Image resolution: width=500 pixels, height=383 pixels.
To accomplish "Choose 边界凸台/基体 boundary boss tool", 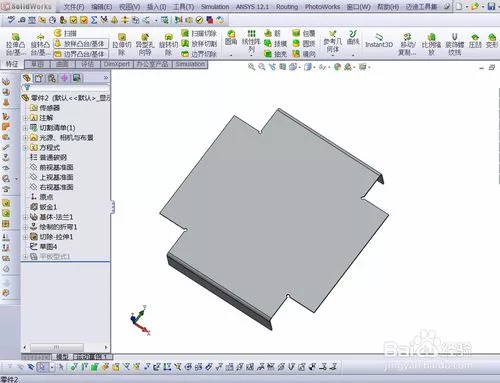I will point(80,54).
